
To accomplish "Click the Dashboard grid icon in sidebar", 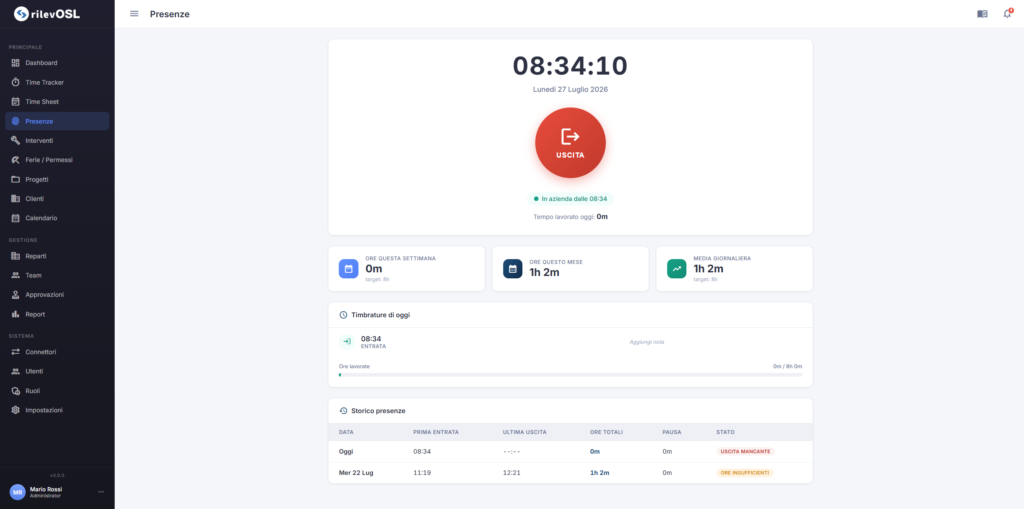I will 16,63.
